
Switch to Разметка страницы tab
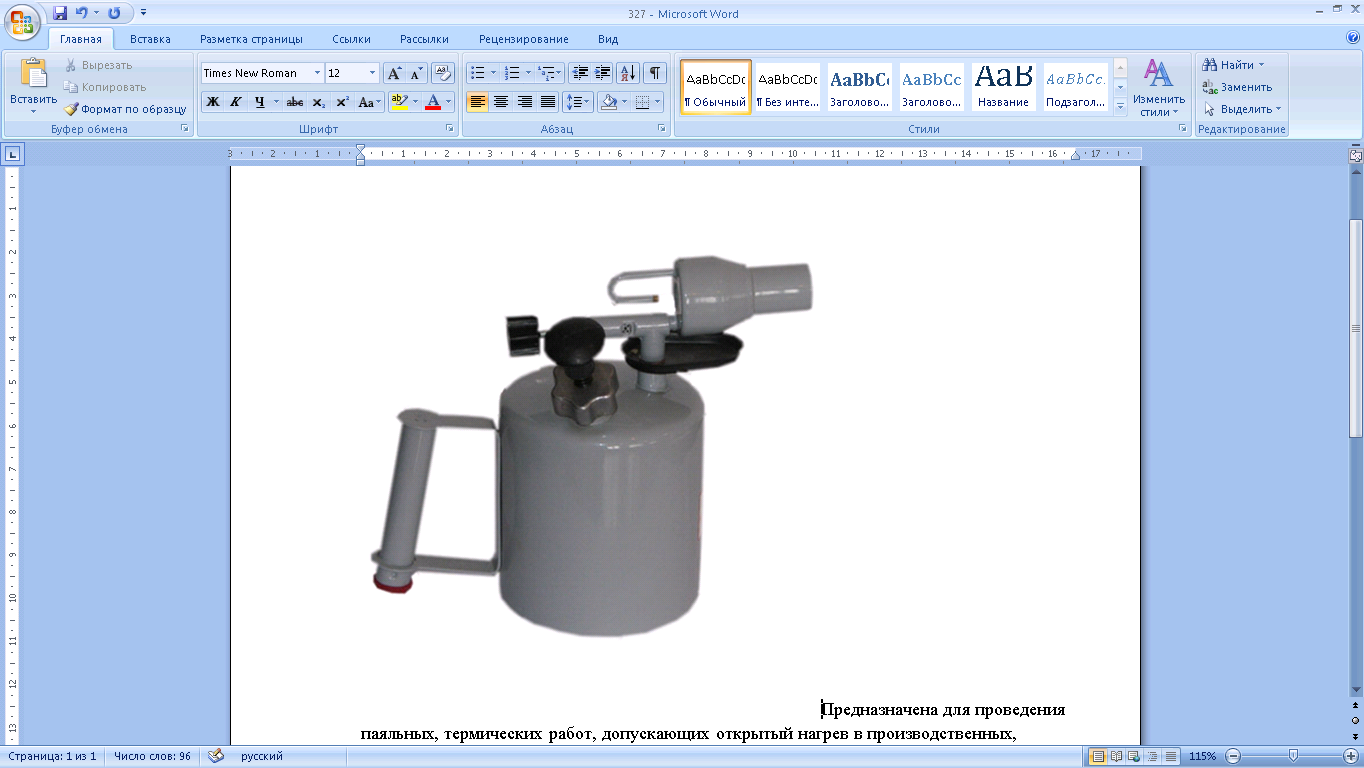[251, 39]
